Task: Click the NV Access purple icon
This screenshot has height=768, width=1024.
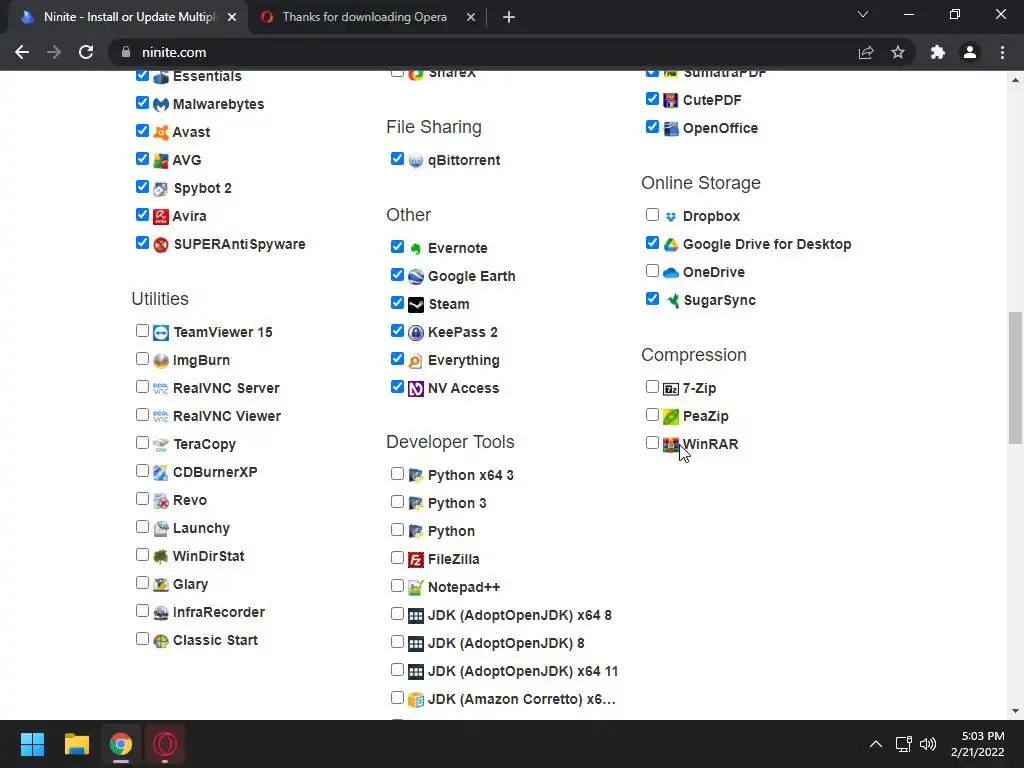Action: (x=416, y=389)
